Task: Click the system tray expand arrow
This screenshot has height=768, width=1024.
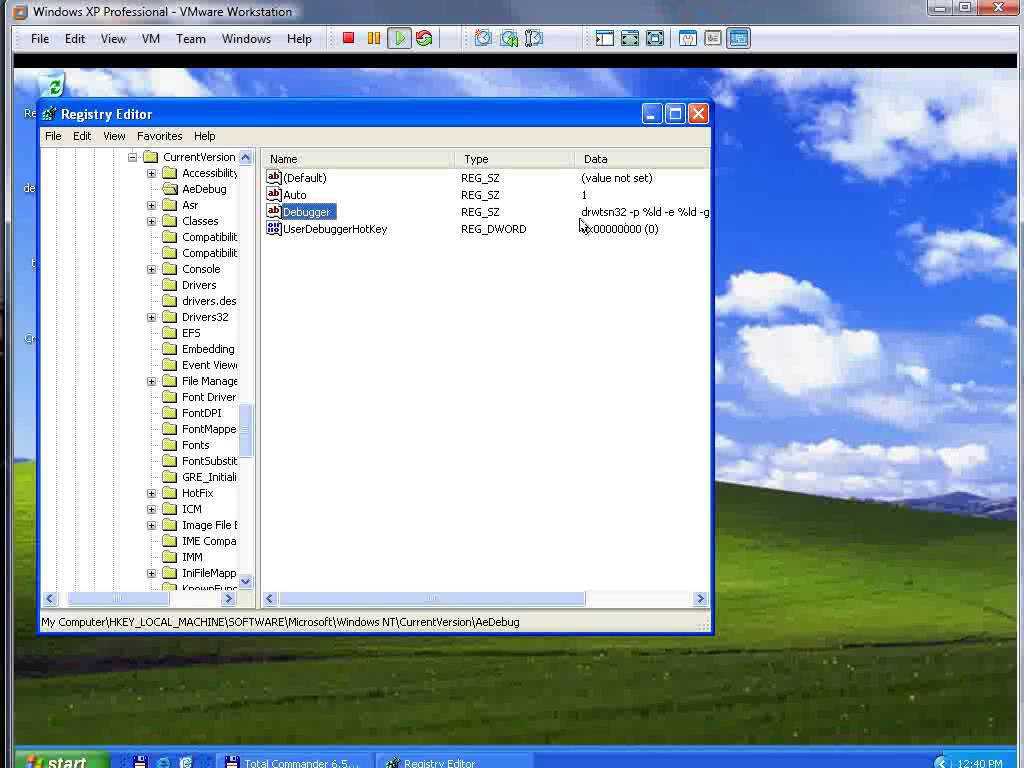Action: [941, 763]
